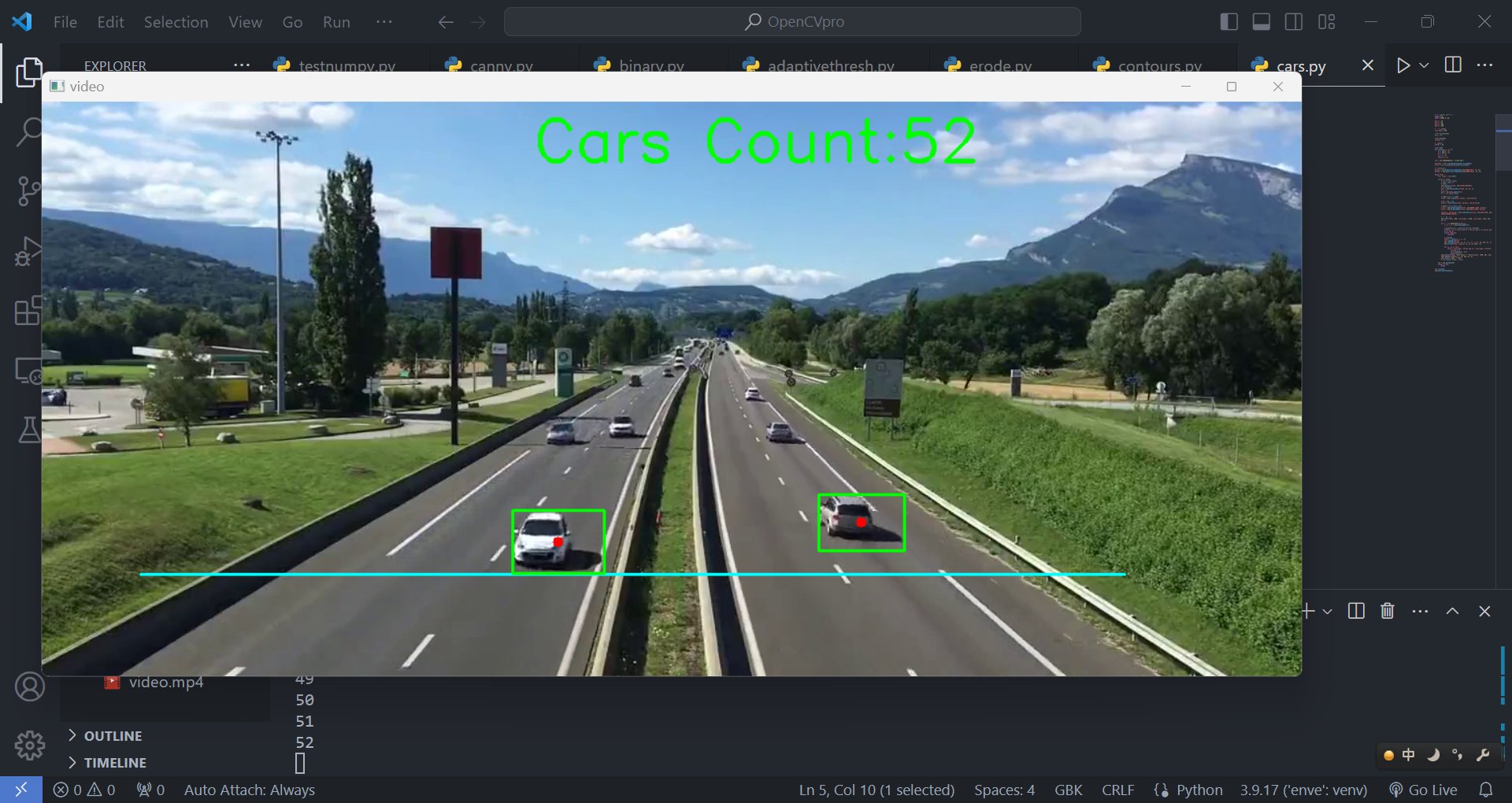Change the GBK file encoding
This screenshot has height=803, width=1512.
pyautogui.click(x=1069, y=790)
